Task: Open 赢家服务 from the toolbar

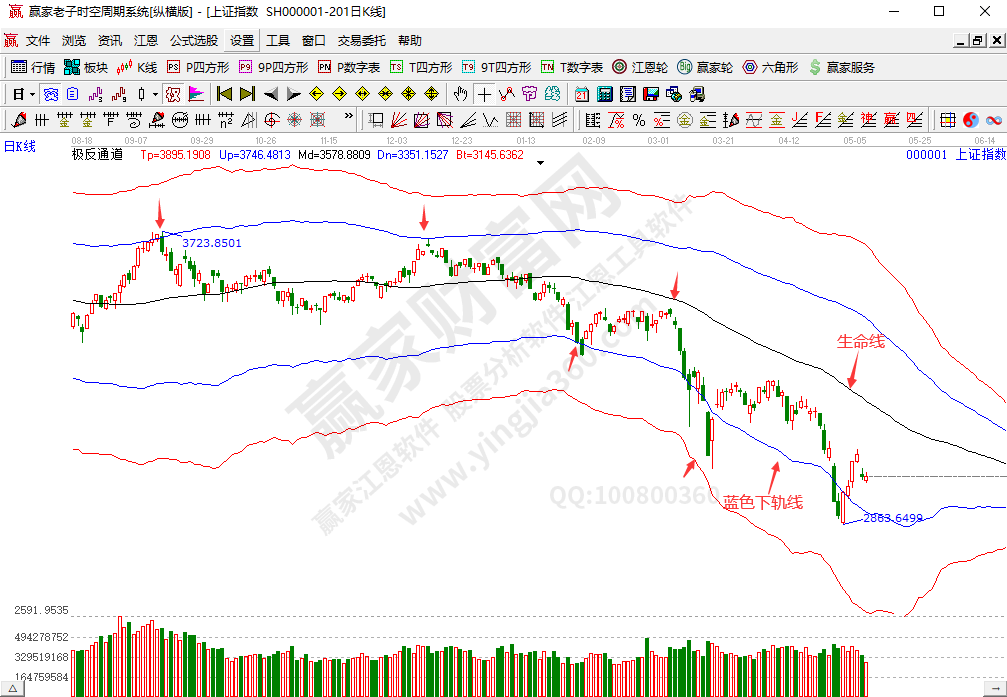Action: [841, 67]
